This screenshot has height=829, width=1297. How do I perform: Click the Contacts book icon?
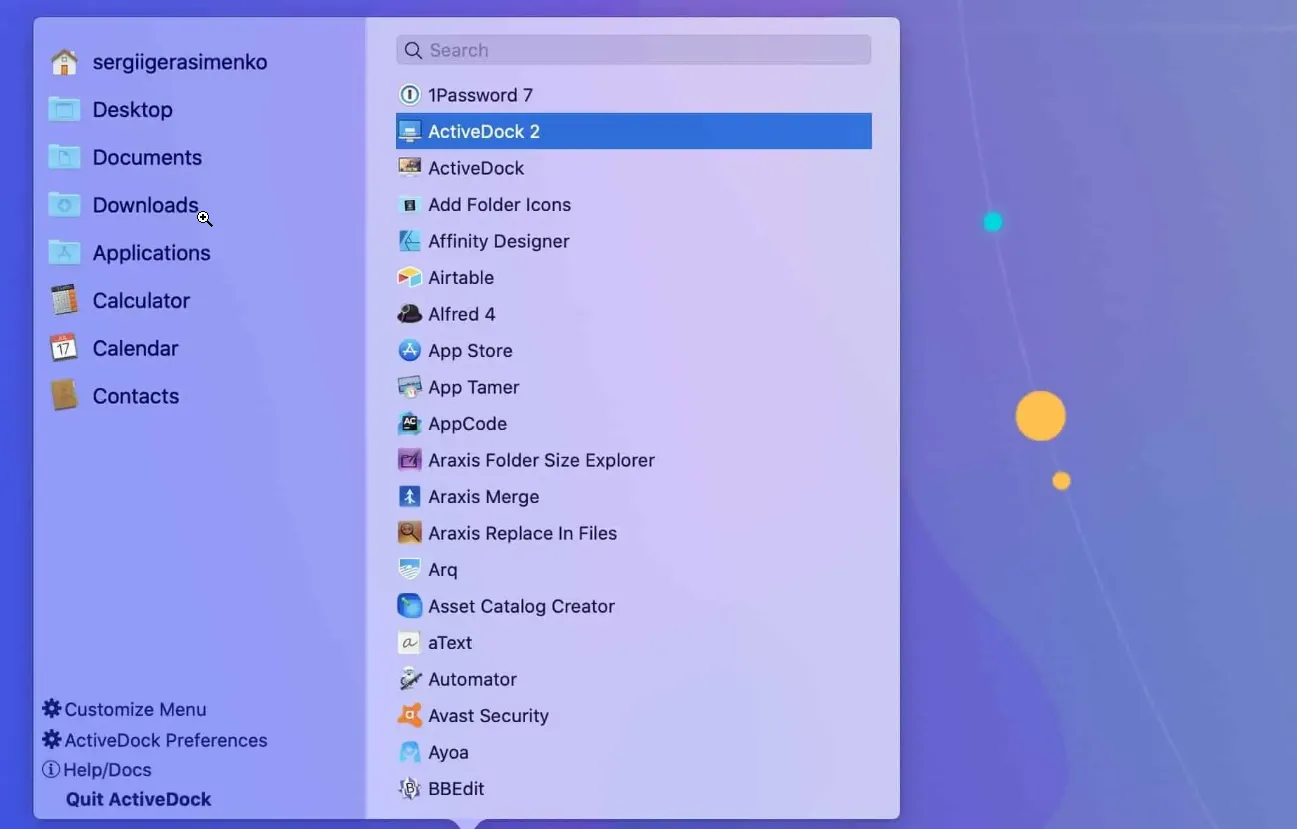(64, 396)
